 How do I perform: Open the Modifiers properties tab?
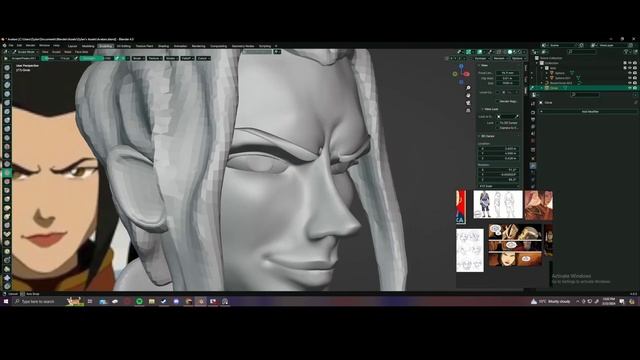pos(533,166)
